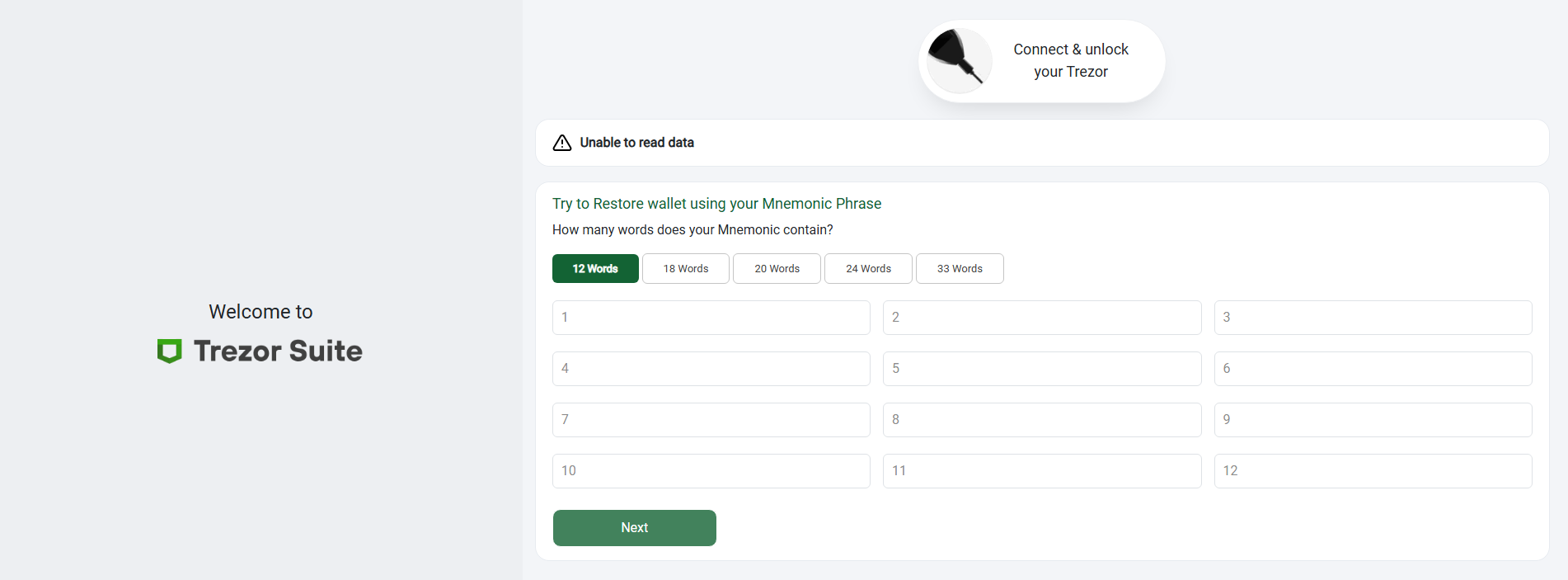Focus mnemonic word field 7
This screenshot has width=1568, height=580.
(711, 420)
